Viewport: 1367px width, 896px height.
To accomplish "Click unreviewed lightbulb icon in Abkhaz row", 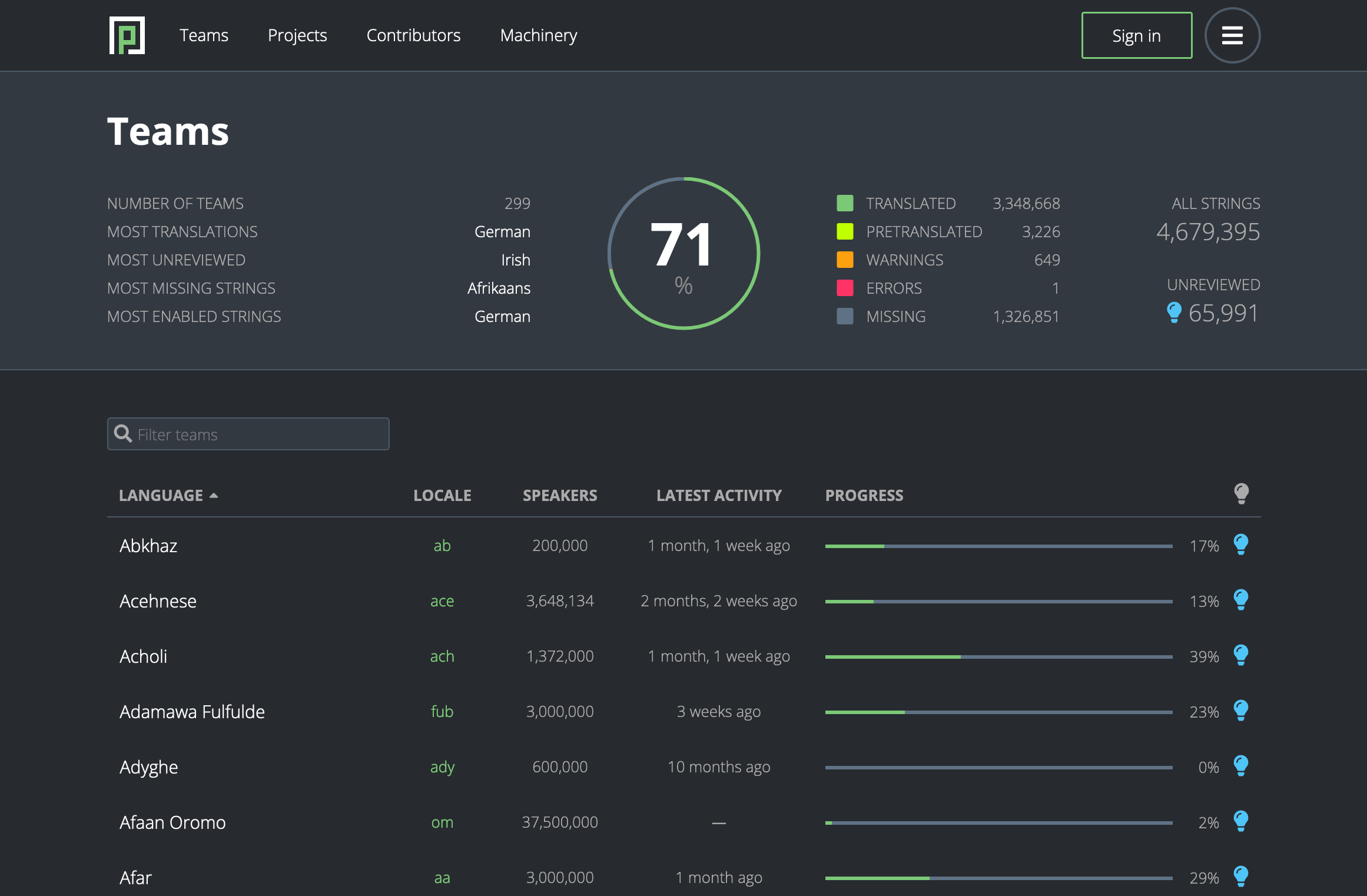I will [1241, 545].
